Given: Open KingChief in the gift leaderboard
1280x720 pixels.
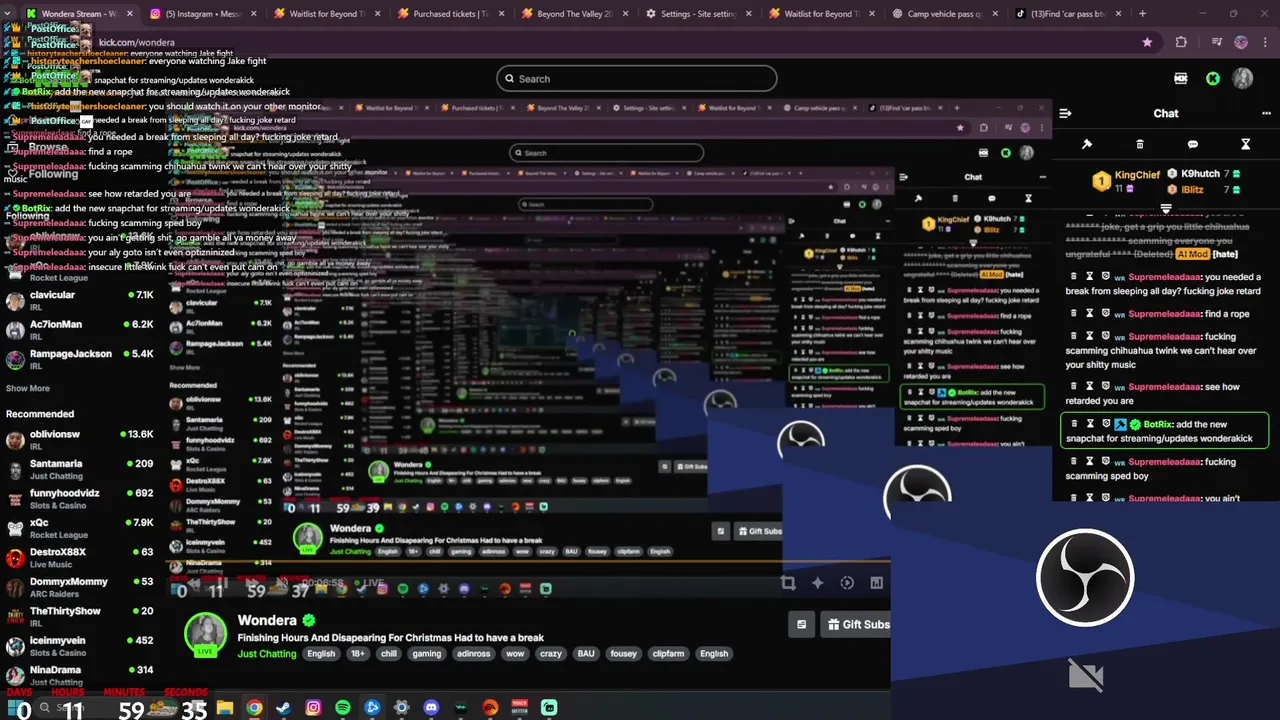Looking at the screenshot, I should click(1127, 180).
